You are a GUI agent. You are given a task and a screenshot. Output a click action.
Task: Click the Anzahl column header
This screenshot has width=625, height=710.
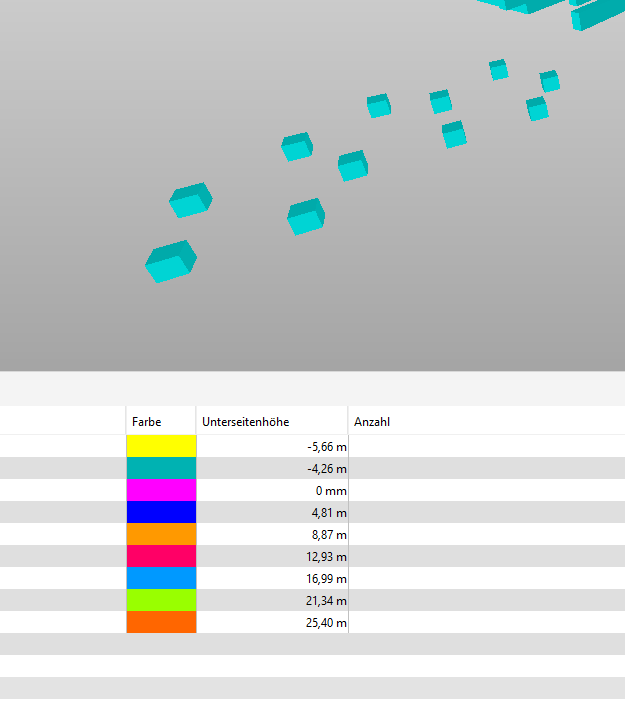click(486, 421)
